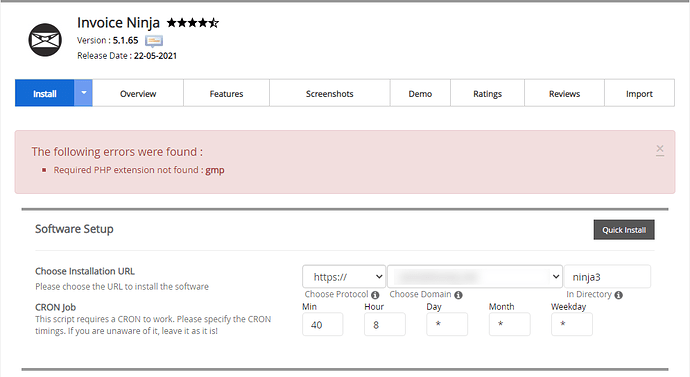This screenshot has width=690, height=377.
Task: Dismiss the error message with the X
Action: point(660,150)
